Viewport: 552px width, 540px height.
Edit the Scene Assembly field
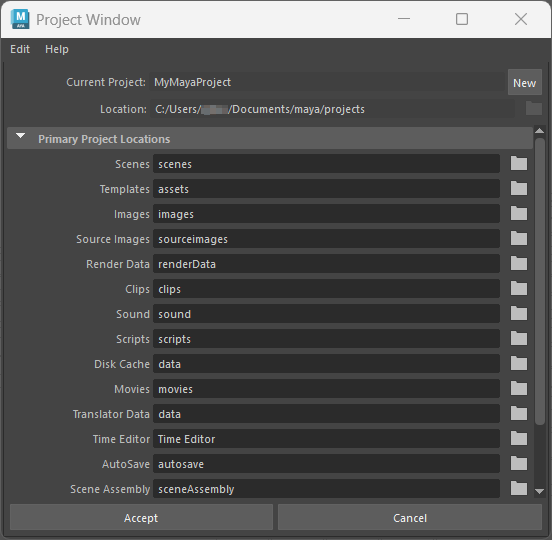(326, 489)
